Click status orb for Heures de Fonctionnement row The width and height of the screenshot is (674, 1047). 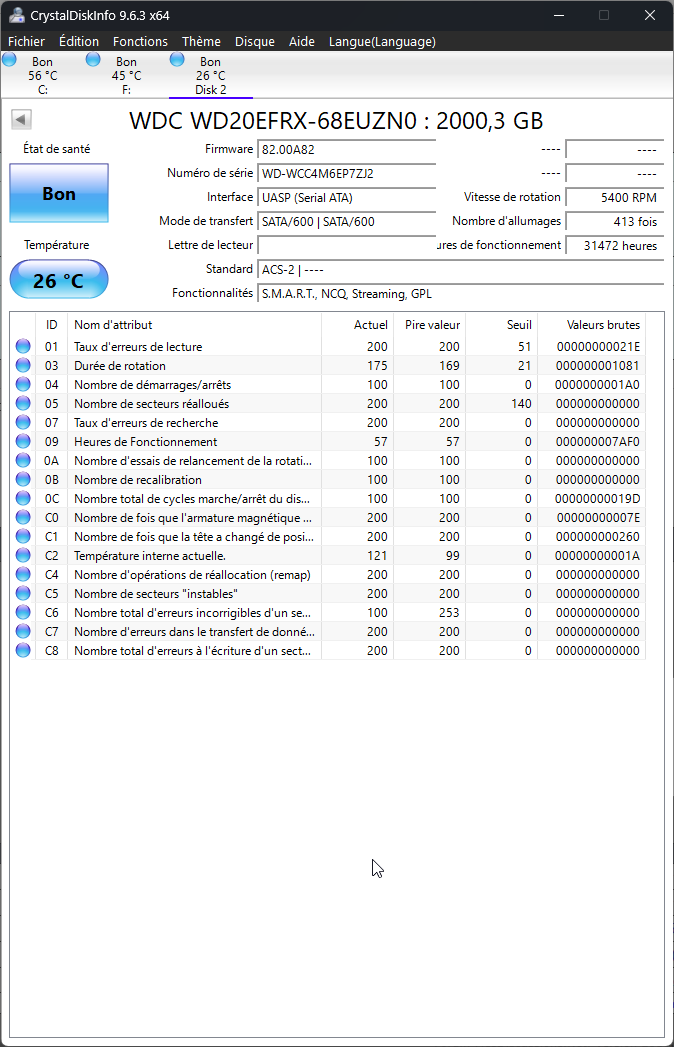pyautogui.click(x=22, y=442)
